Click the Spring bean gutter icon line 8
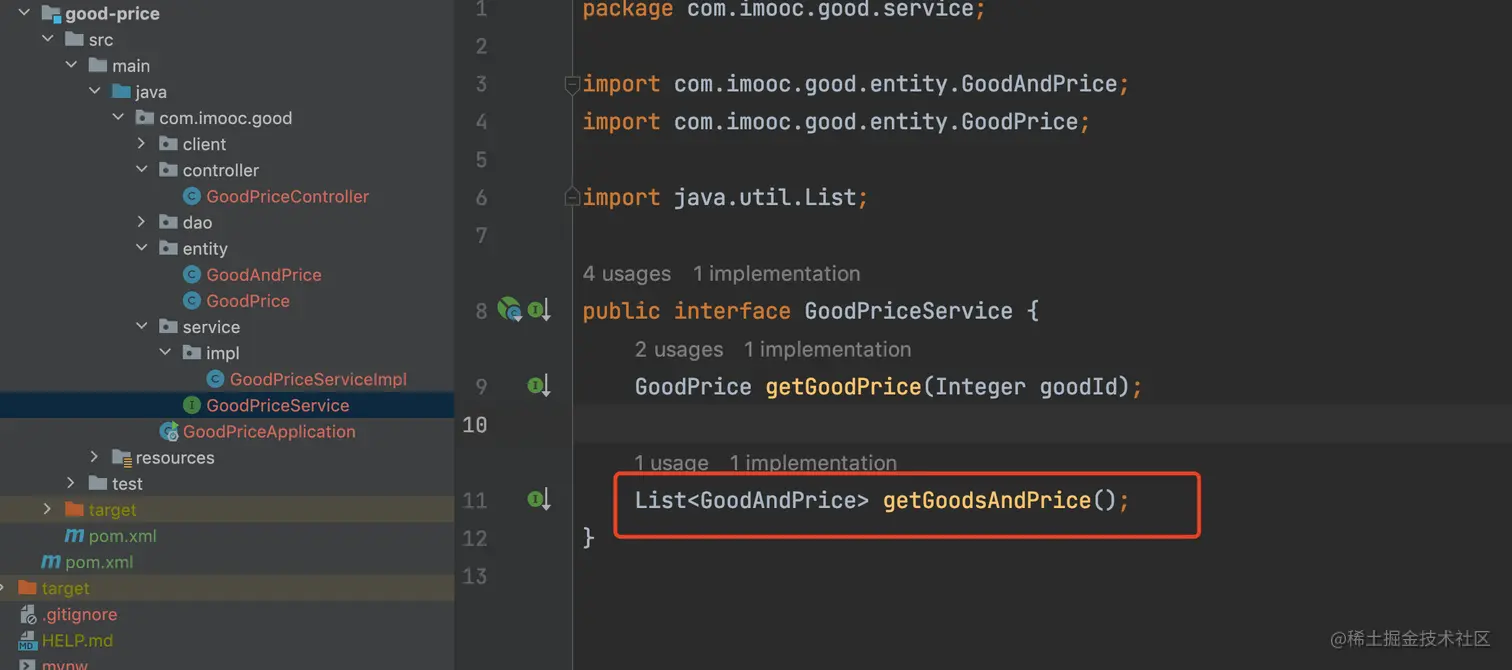 coord(510,310)
